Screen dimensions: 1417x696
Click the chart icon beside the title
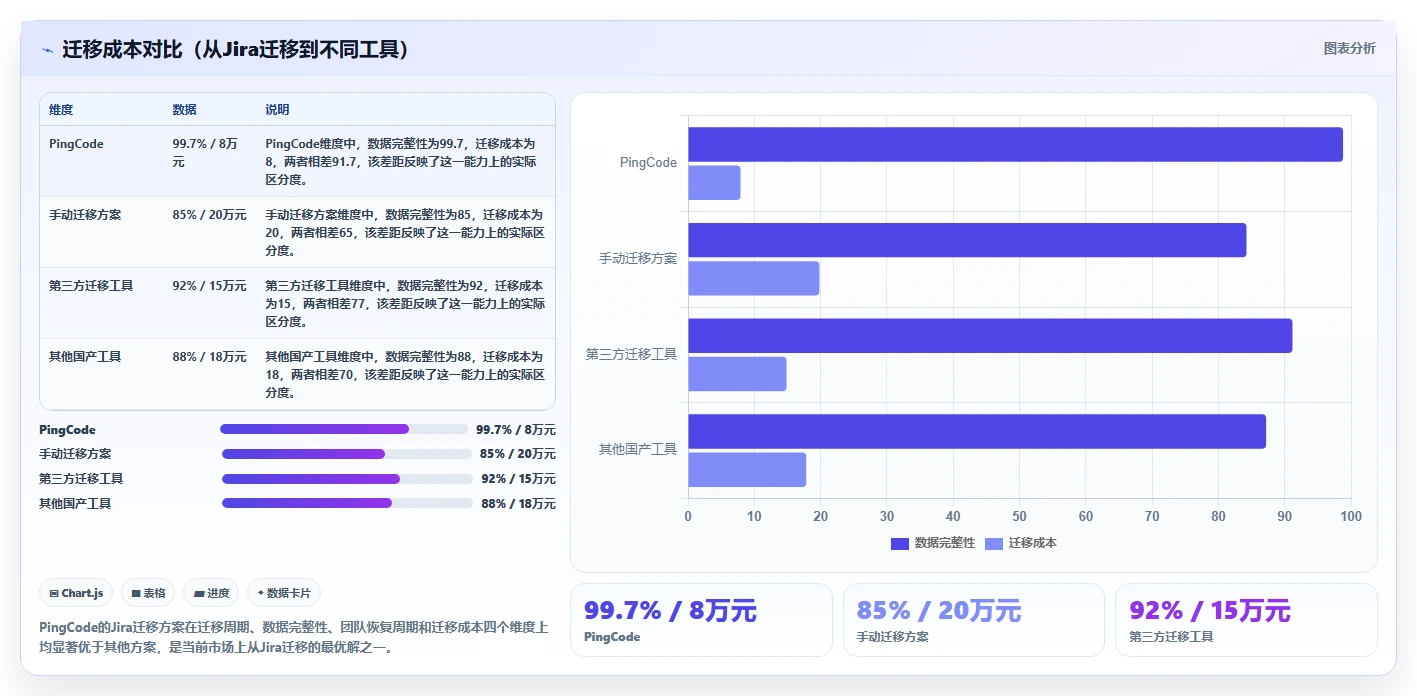(47, 50)
